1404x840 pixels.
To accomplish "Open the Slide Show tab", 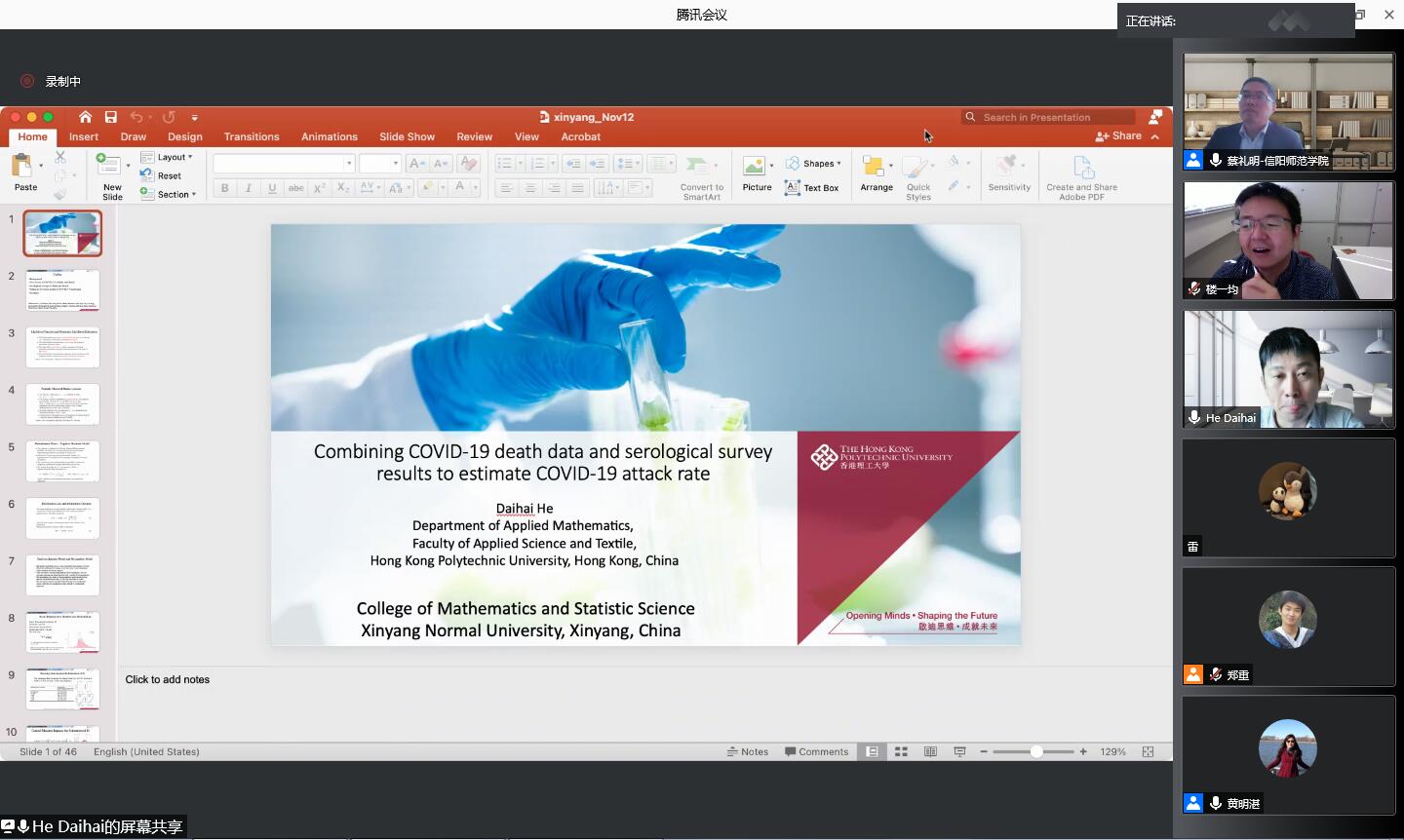I will coord(407,136).
